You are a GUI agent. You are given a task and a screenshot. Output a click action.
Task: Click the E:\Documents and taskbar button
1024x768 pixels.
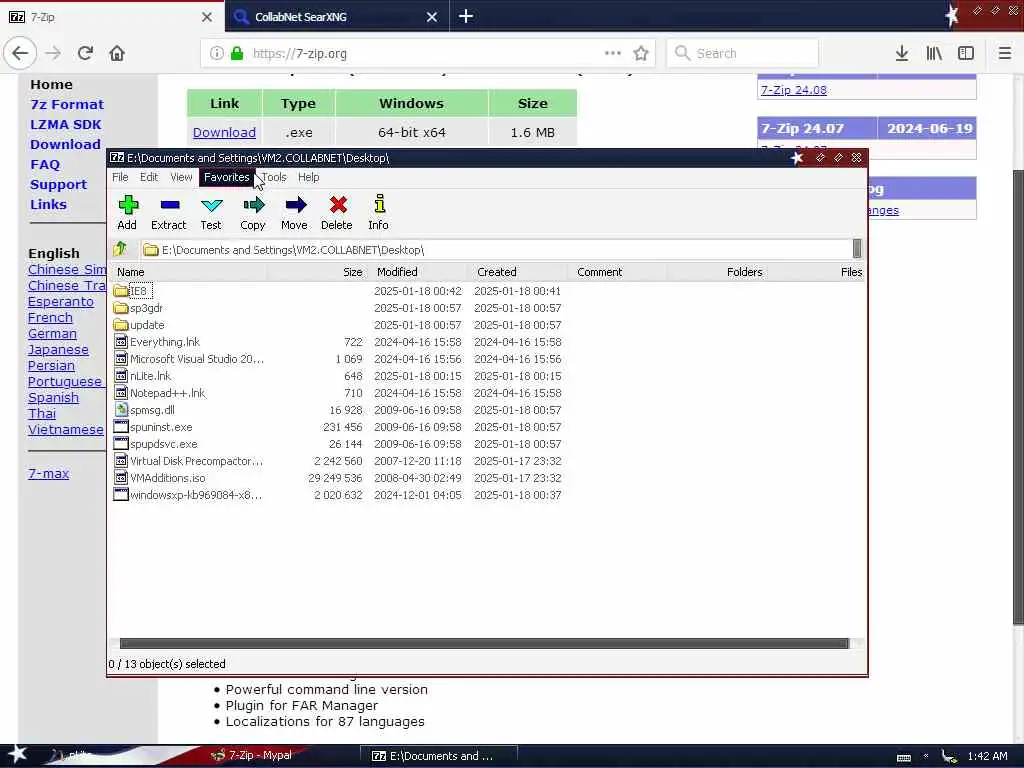(x=440, y=756)
